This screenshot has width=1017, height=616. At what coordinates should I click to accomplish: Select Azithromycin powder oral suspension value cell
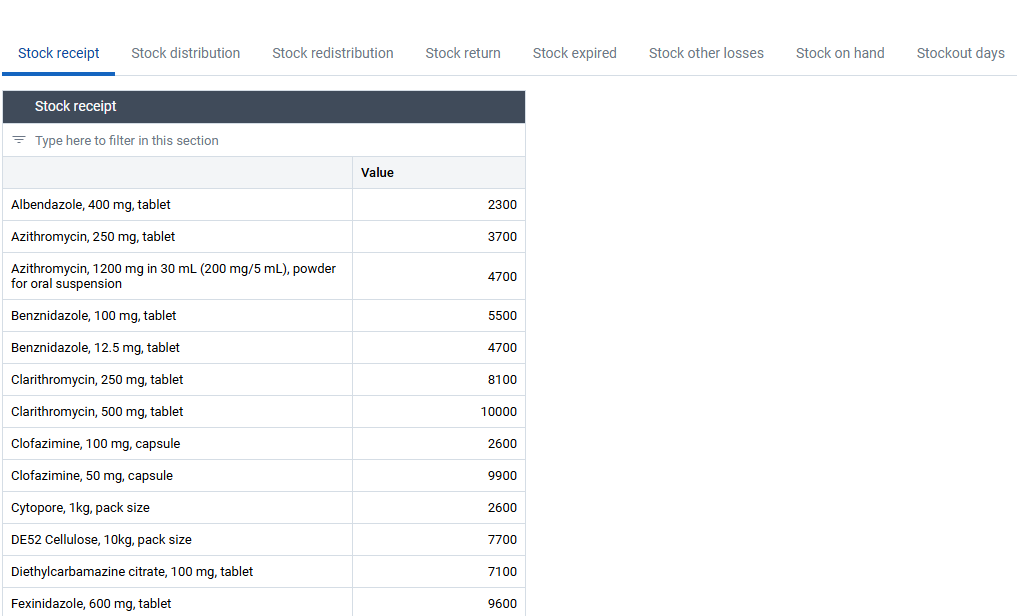[438, 276]
